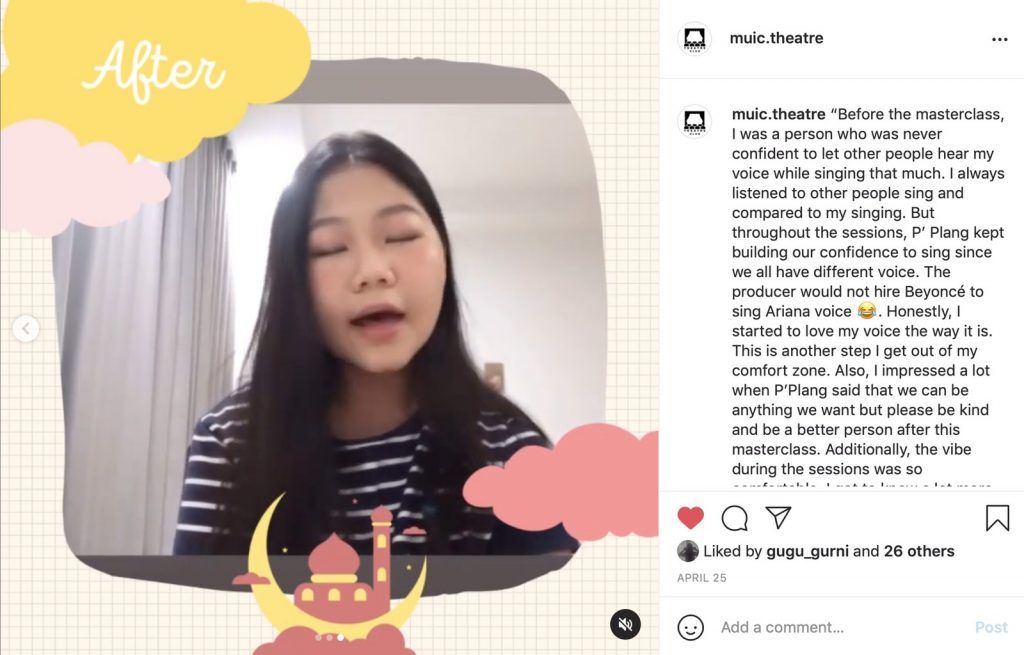The image size is (1024, 655).
Task: Click the Post comment button
Action: [991, 628]
